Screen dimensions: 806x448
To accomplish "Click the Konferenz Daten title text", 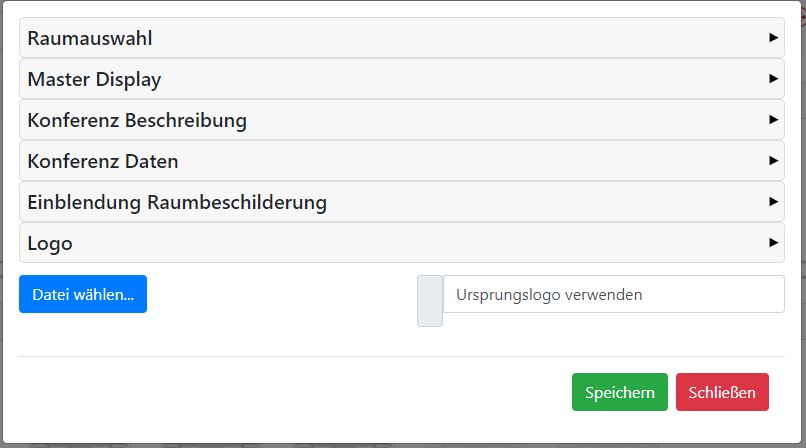I will point(103,162).
